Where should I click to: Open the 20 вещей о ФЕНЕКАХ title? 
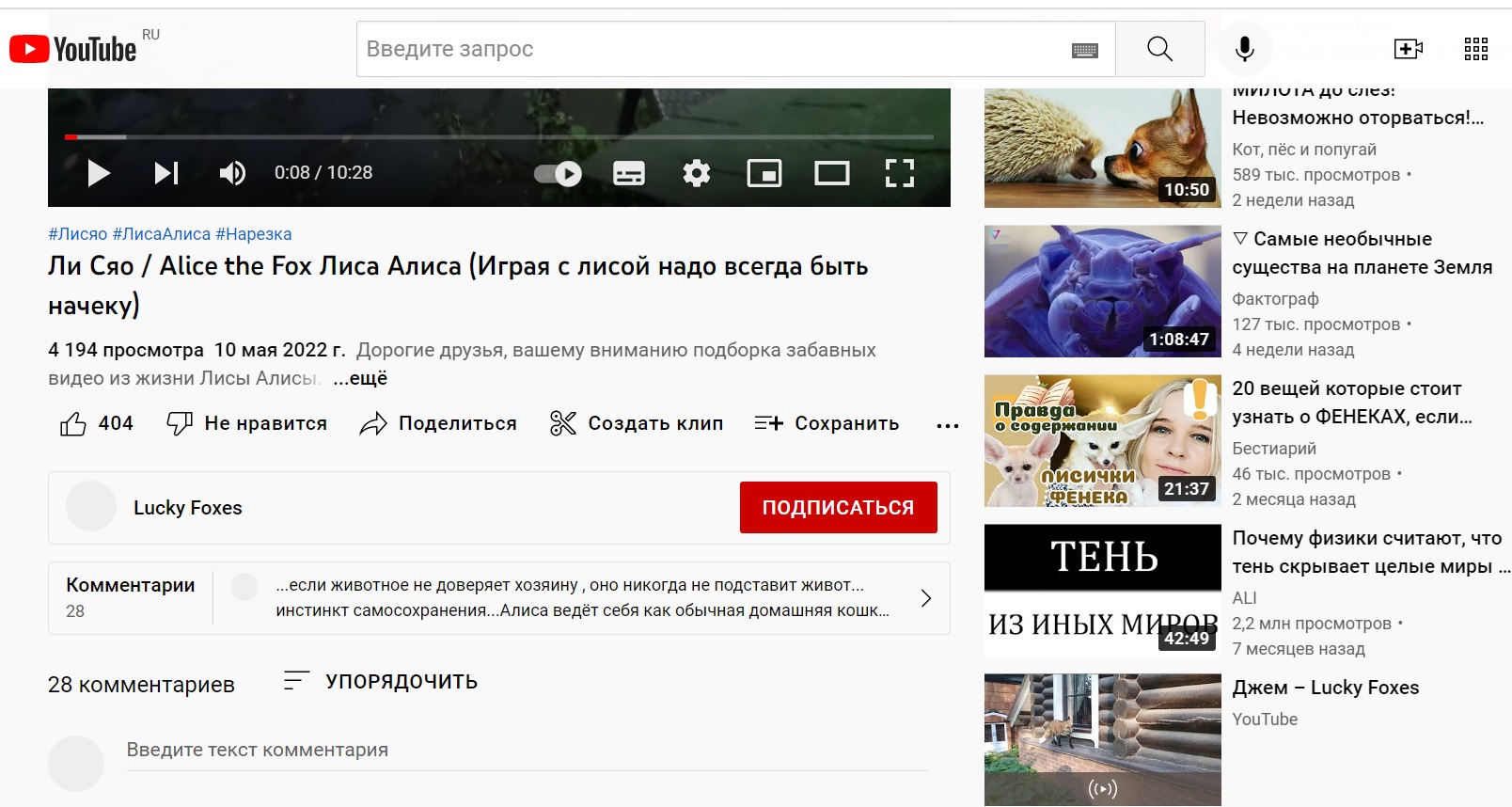pyautogui.click(x=1352, y=403)
